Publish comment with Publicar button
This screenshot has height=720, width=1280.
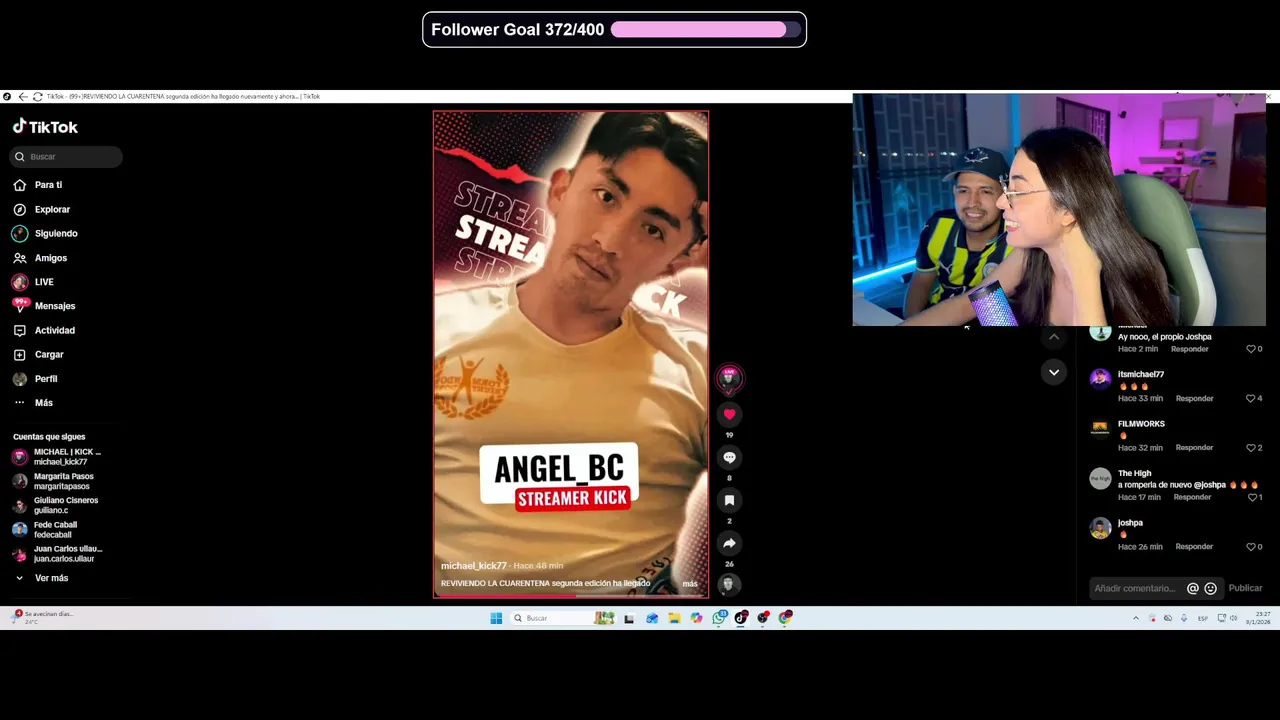tap(1245, 589)
